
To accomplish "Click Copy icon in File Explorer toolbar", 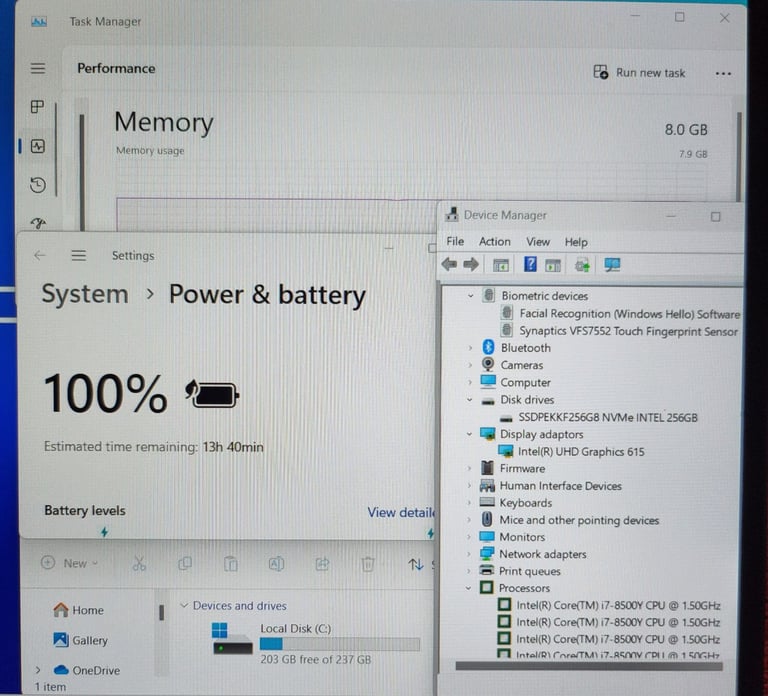I will [185, 564].
